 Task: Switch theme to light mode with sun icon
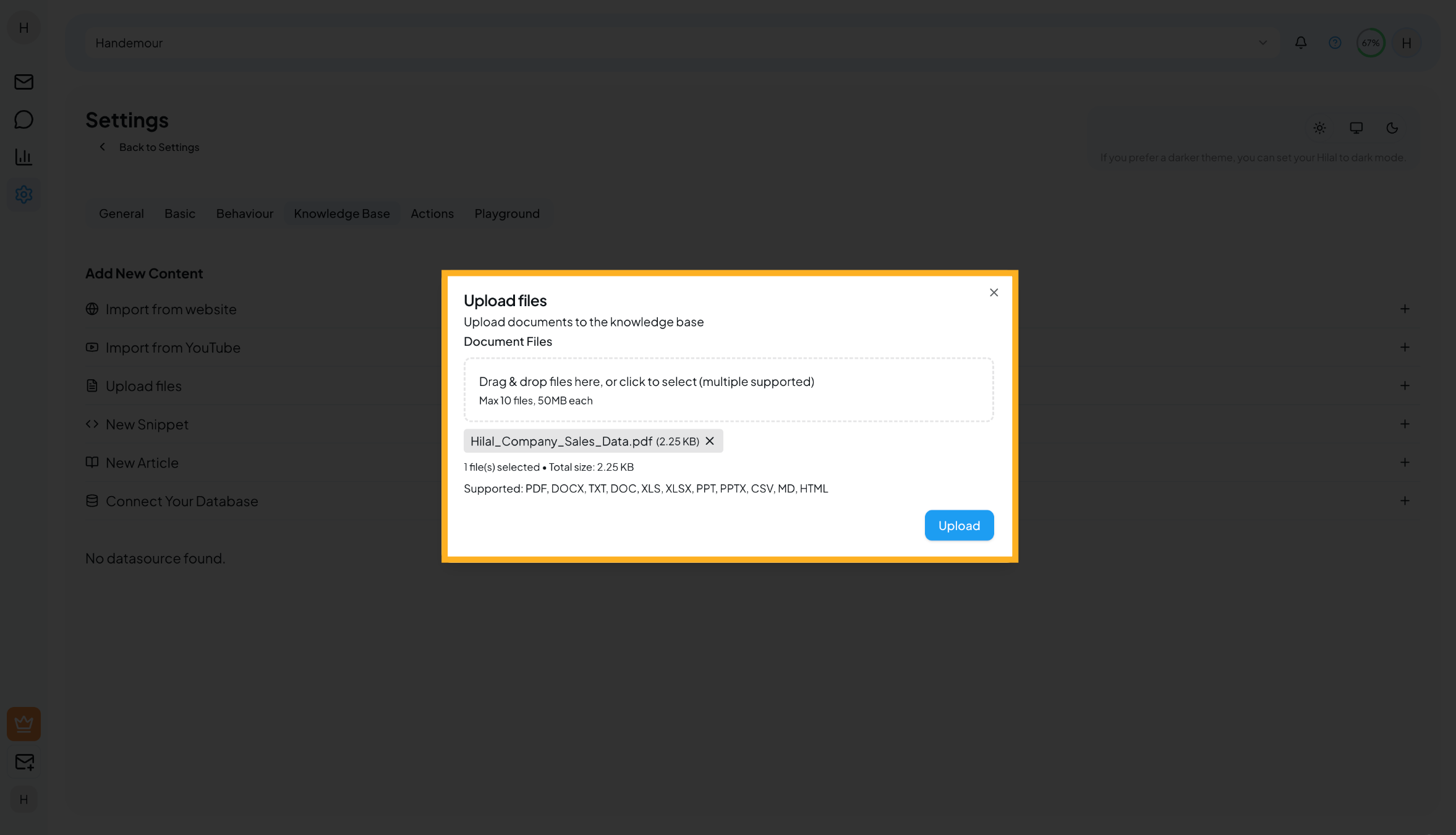[1319, 128]
